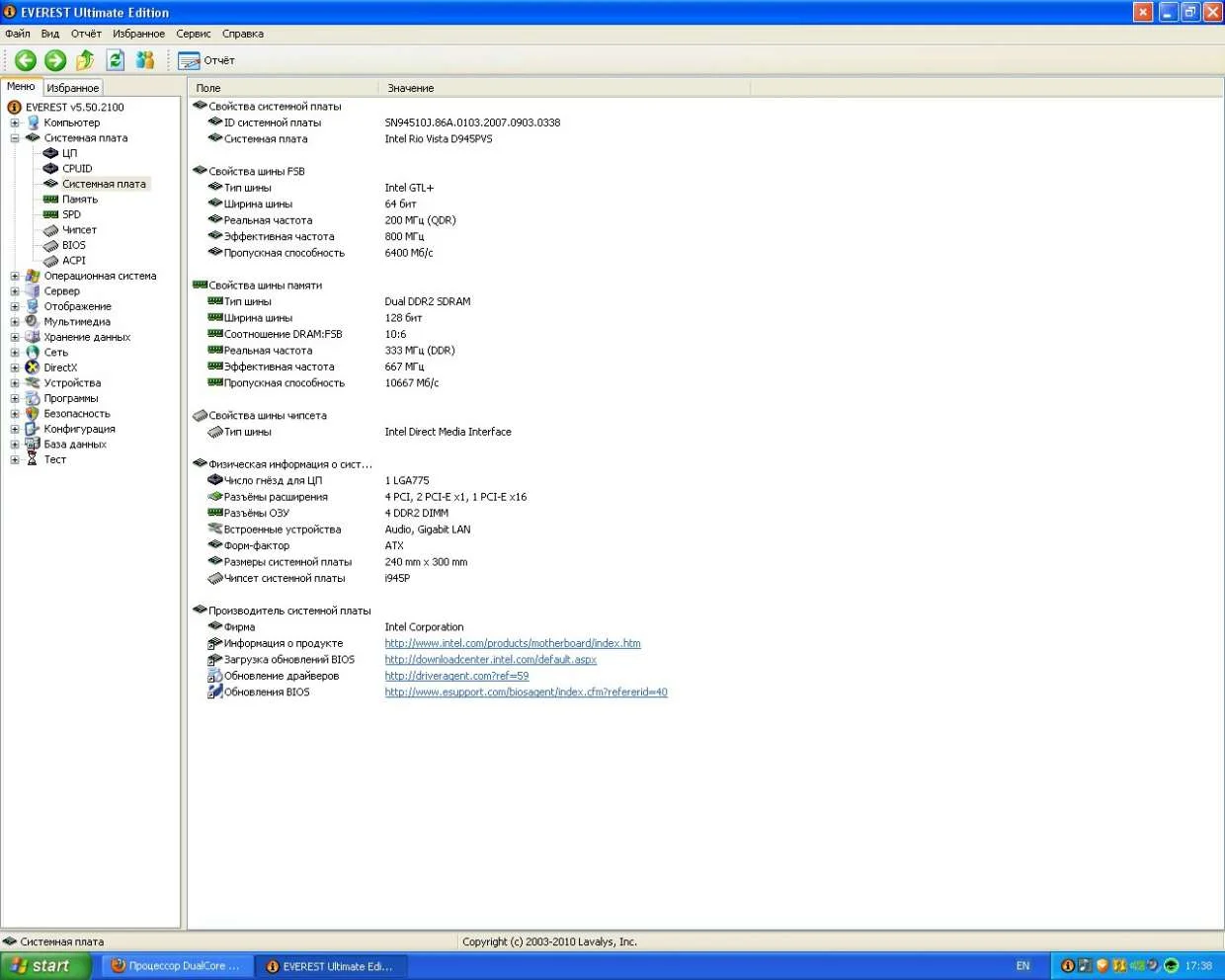Expand the Хранение данных node
The image size is (1225, 980).
point(15,337)
